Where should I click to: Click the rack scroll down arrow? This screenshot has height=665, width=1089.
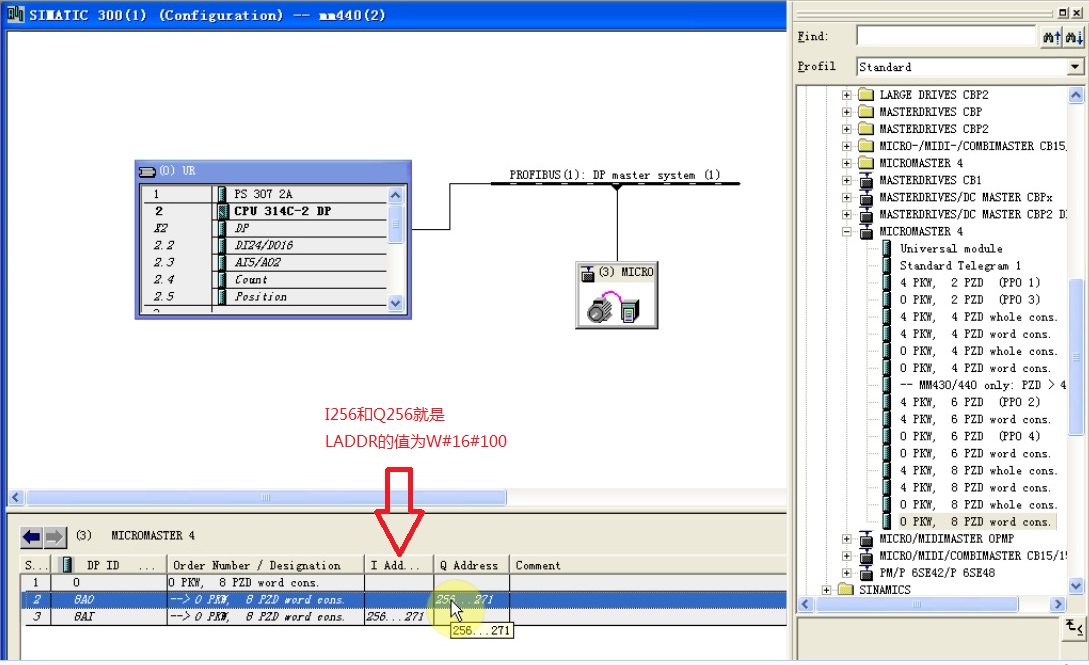point(395,303)
